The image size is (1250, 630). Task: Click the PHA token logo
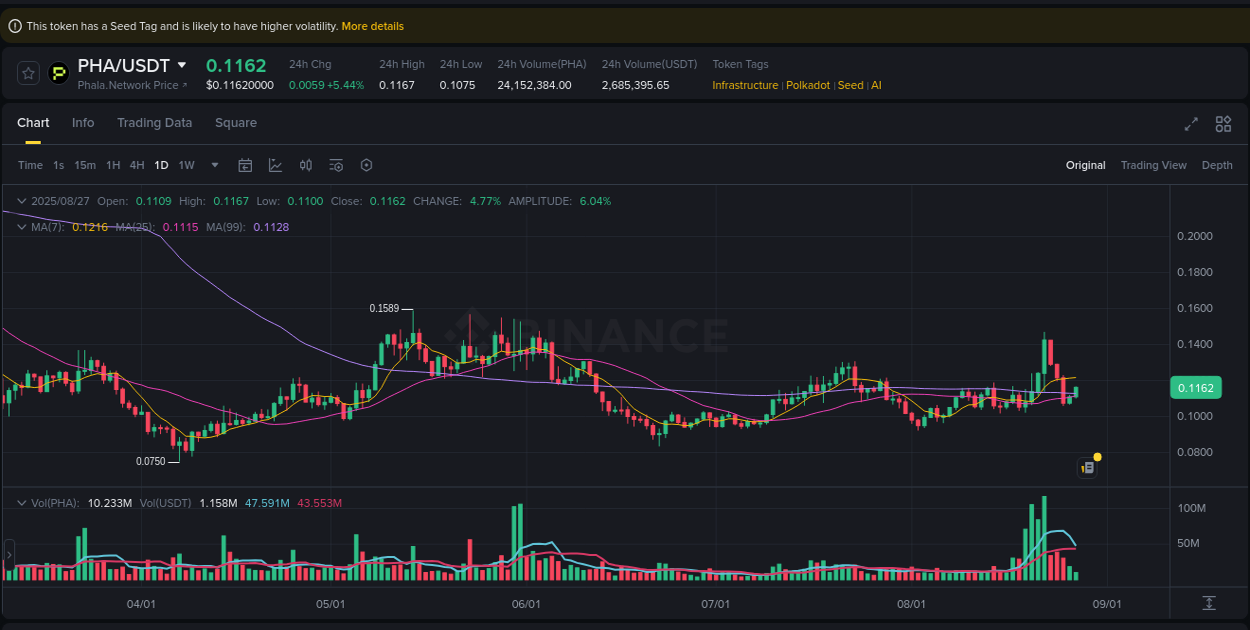(x=57, y=72)
